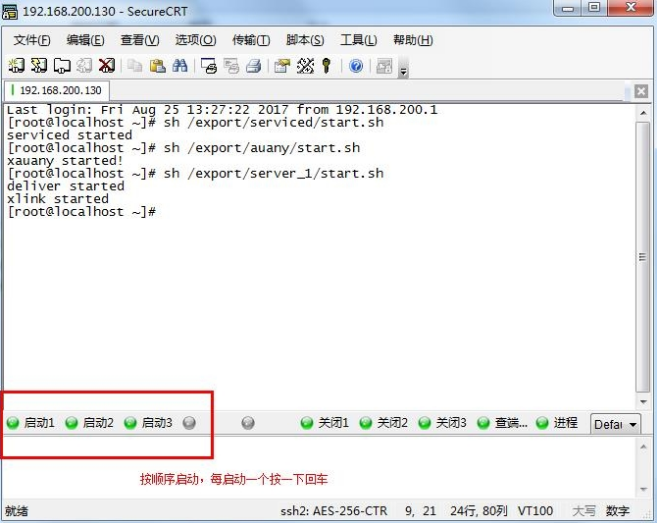The image size is (657, 523).
Task: Click the blue Help question mark icon
Action: pos(356,66)
